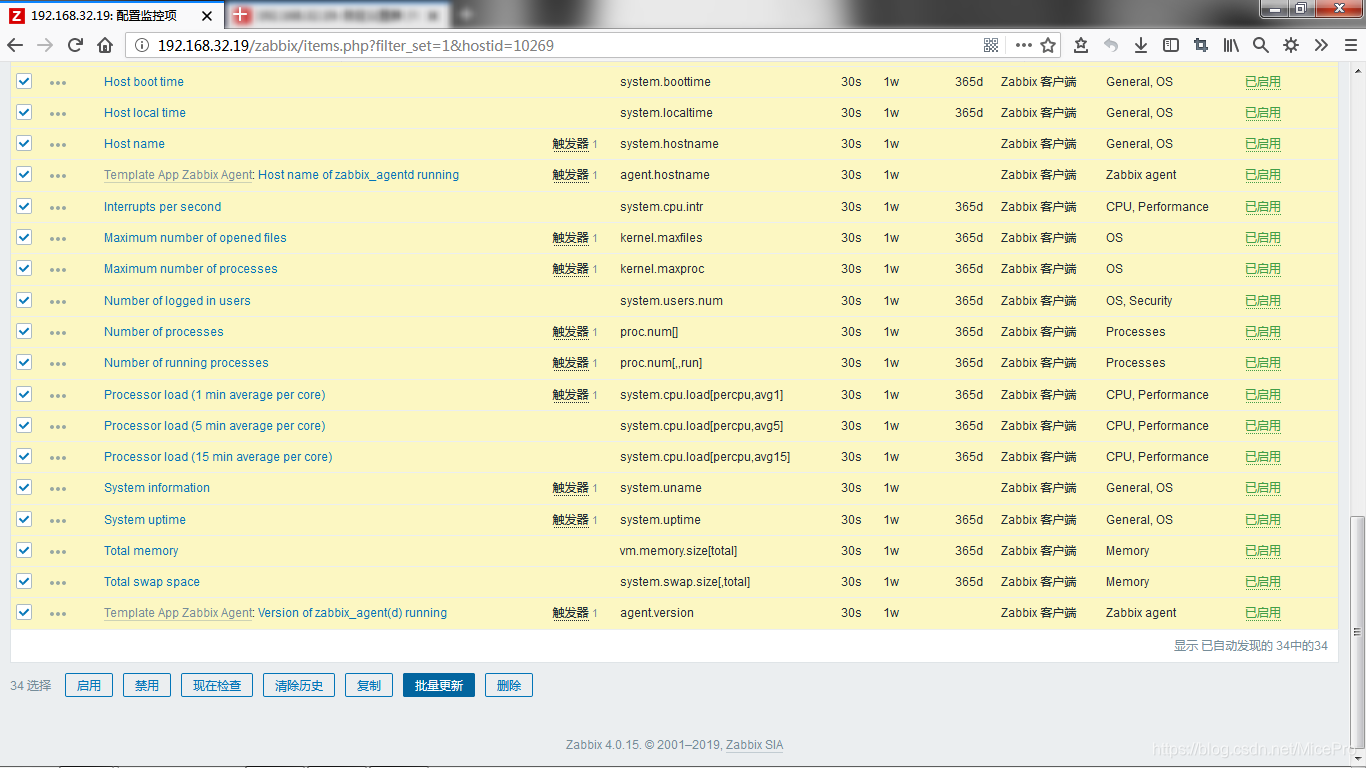Open three-dot menu for Processor load 15 min
The height and width of the screenshot is (768, 1366).
[x=58, y=457]
